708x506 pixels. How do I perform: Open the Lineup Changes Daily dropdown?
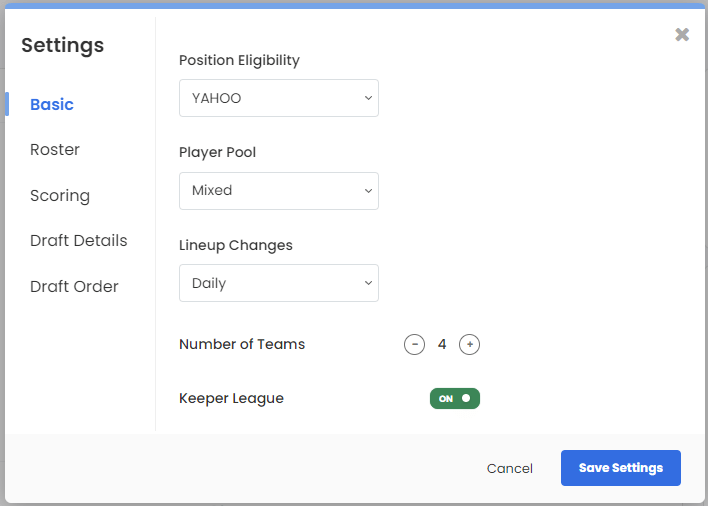coord(279,283)
